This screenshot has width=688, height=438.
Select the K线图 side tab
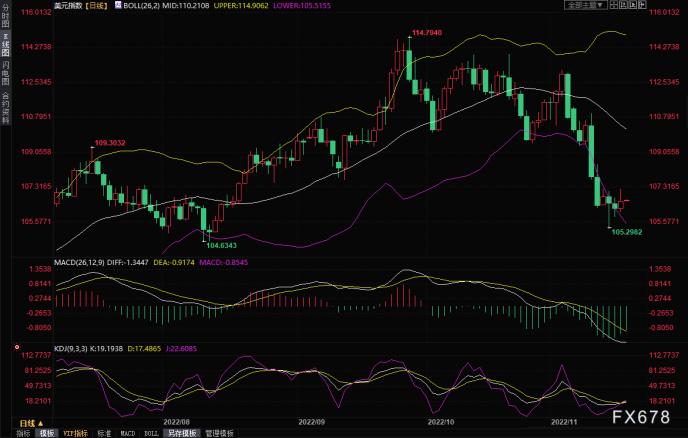coord(5,44)
